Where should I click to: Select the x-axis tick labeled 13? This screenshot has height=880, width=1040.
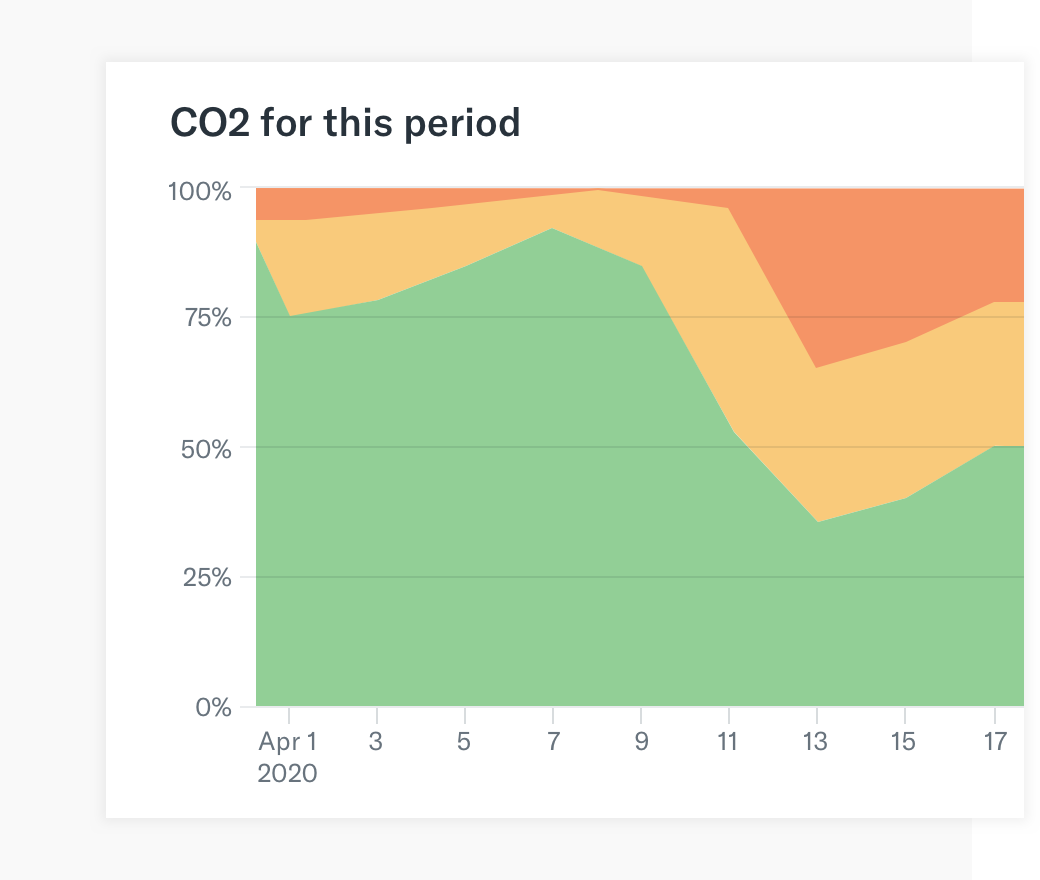point(817,742)
